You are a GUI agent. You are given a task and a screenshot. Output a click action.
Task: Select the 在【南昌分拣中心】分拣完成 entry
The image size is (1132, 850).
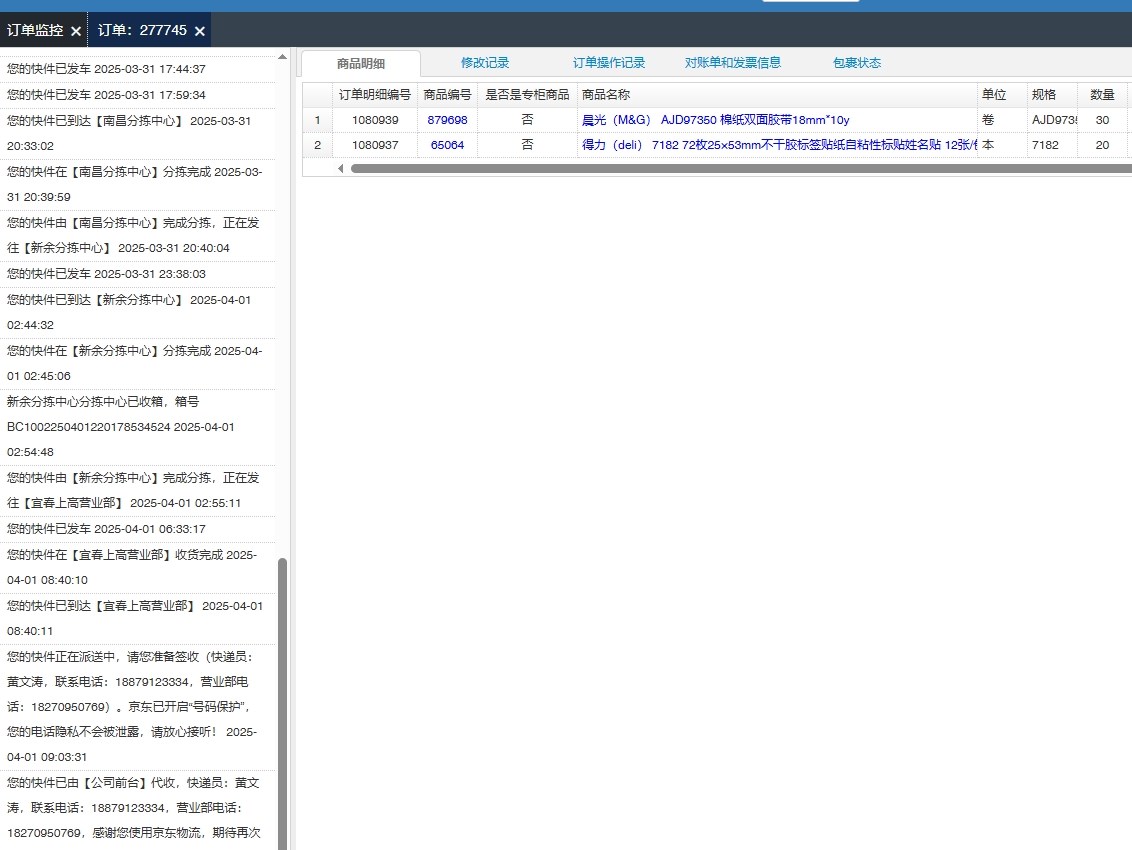tap(137, 185)
